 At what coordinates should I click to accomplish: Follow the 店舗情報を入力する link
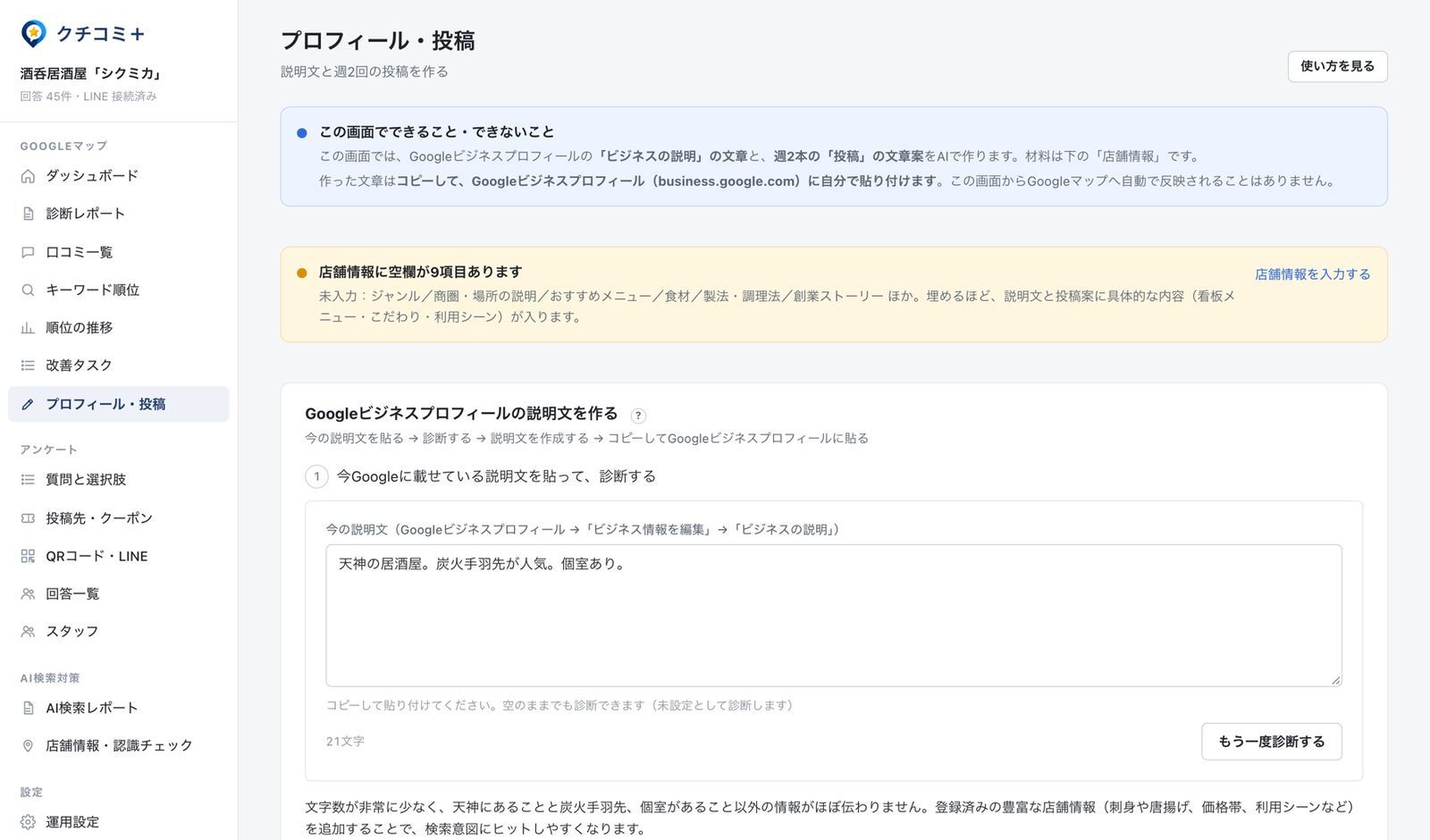click(1312, 274)
